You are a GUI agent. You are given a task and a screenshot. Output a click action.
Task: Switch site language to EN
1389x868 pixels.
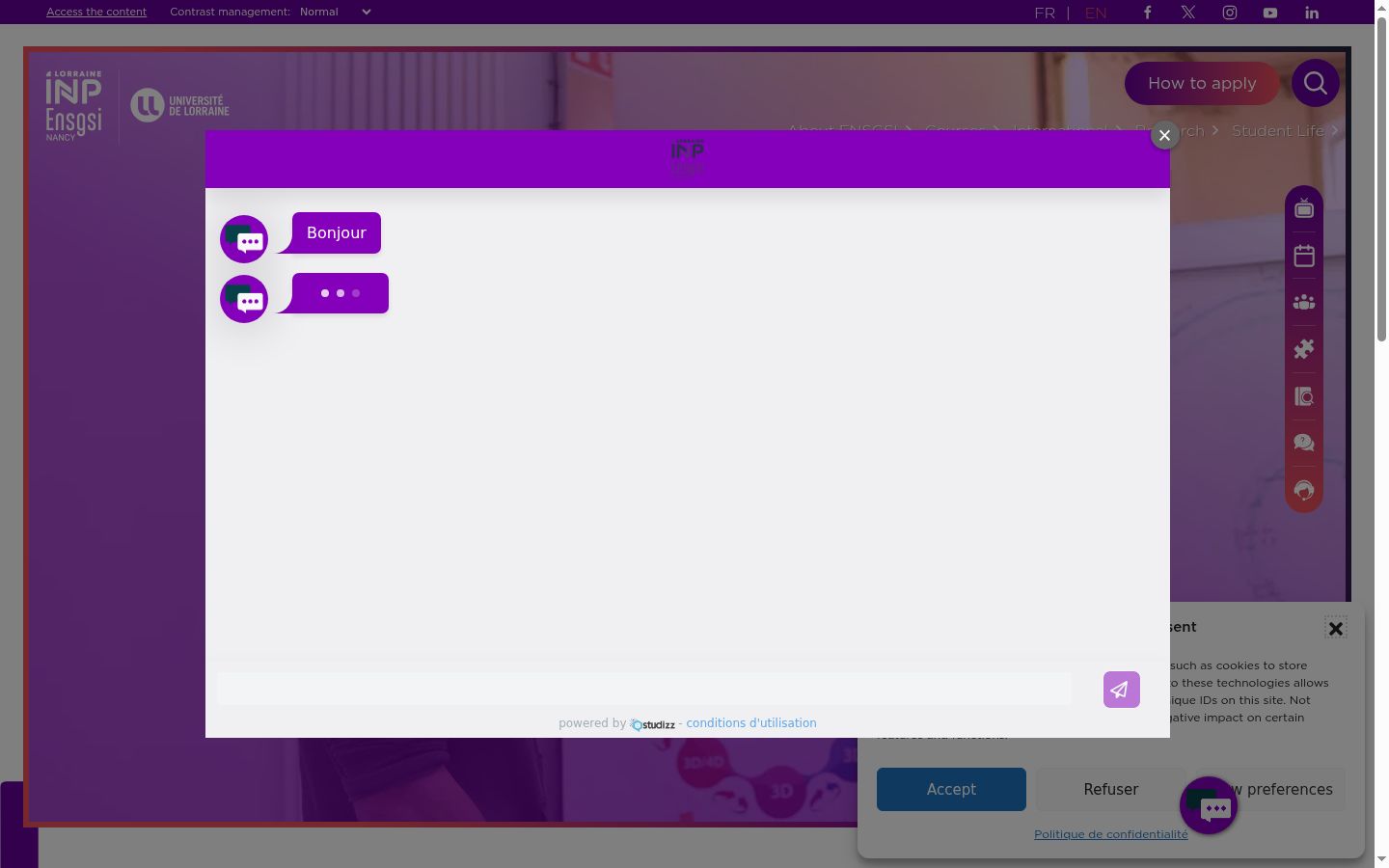(1096, 14)
